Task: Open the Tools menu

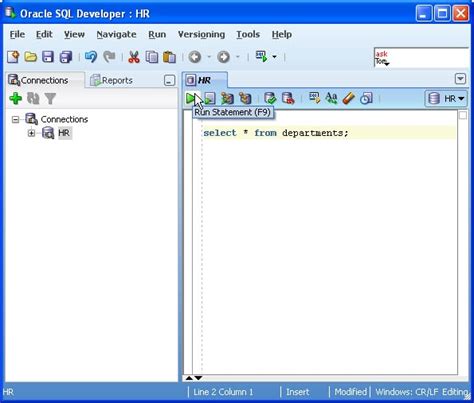Action: pyautogui.click(x=248, y=34)
